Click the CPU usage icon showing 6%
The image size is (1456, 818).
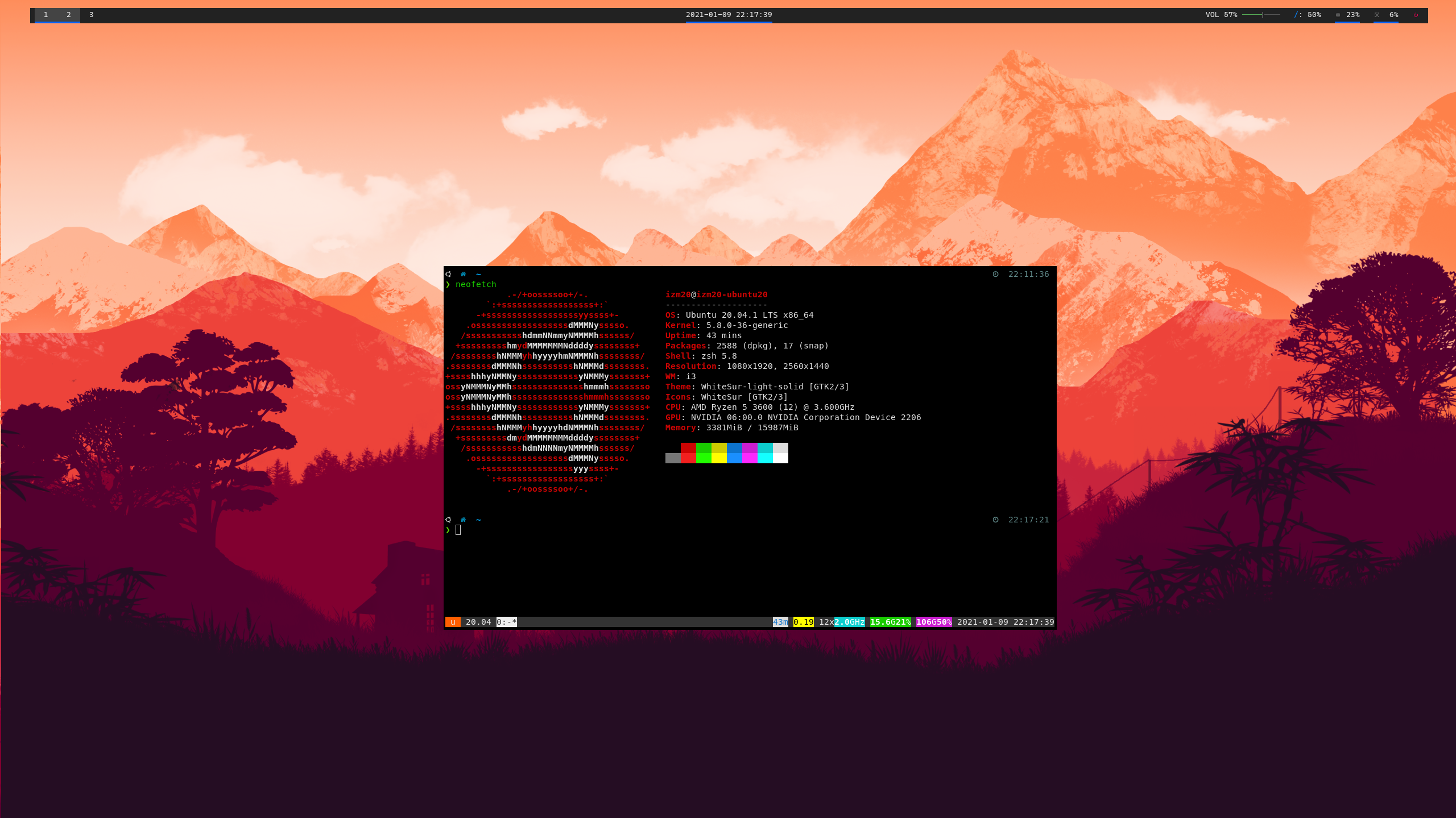1377,15
